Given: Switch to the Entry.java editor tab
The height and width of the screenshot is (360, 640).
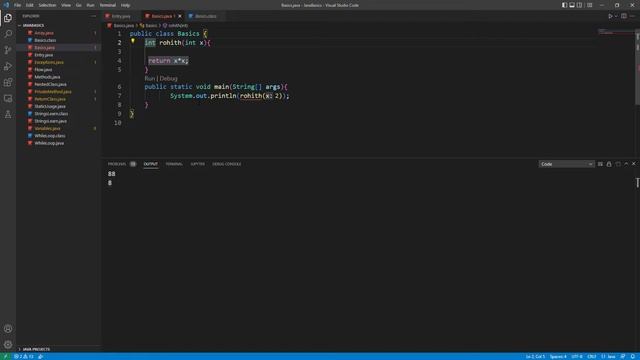Looking at the screenshot, I should 121,16.
